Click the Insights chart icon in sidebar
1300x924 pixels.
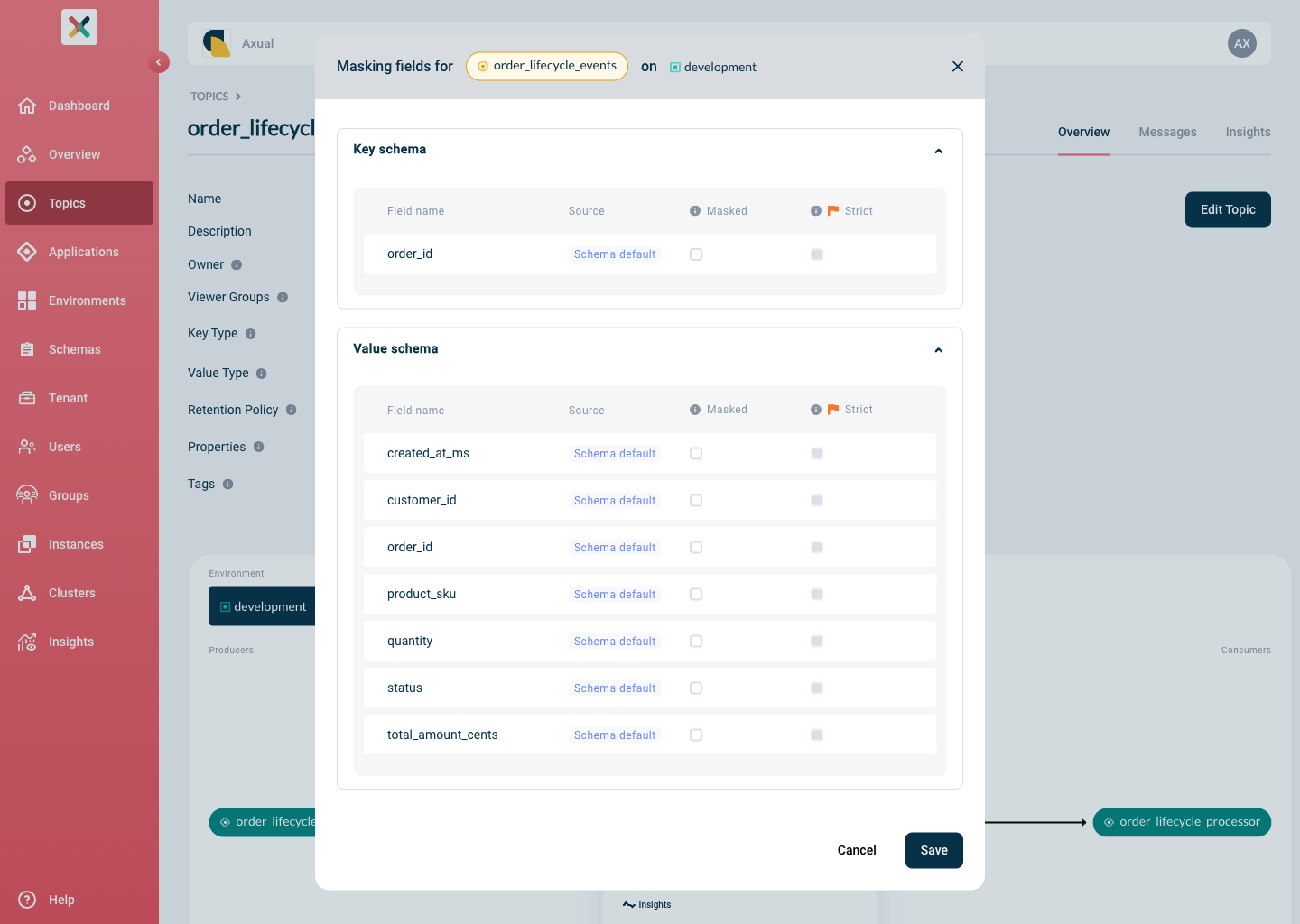tap(27, 642)
